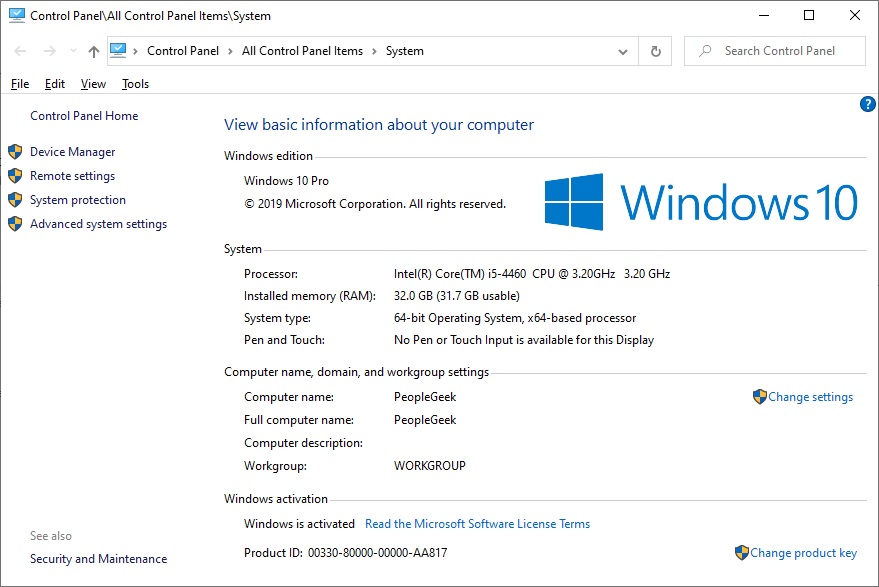Click the shield icon next to Change product key
This screenshot has height=587, width=879.
pos(742,553)
